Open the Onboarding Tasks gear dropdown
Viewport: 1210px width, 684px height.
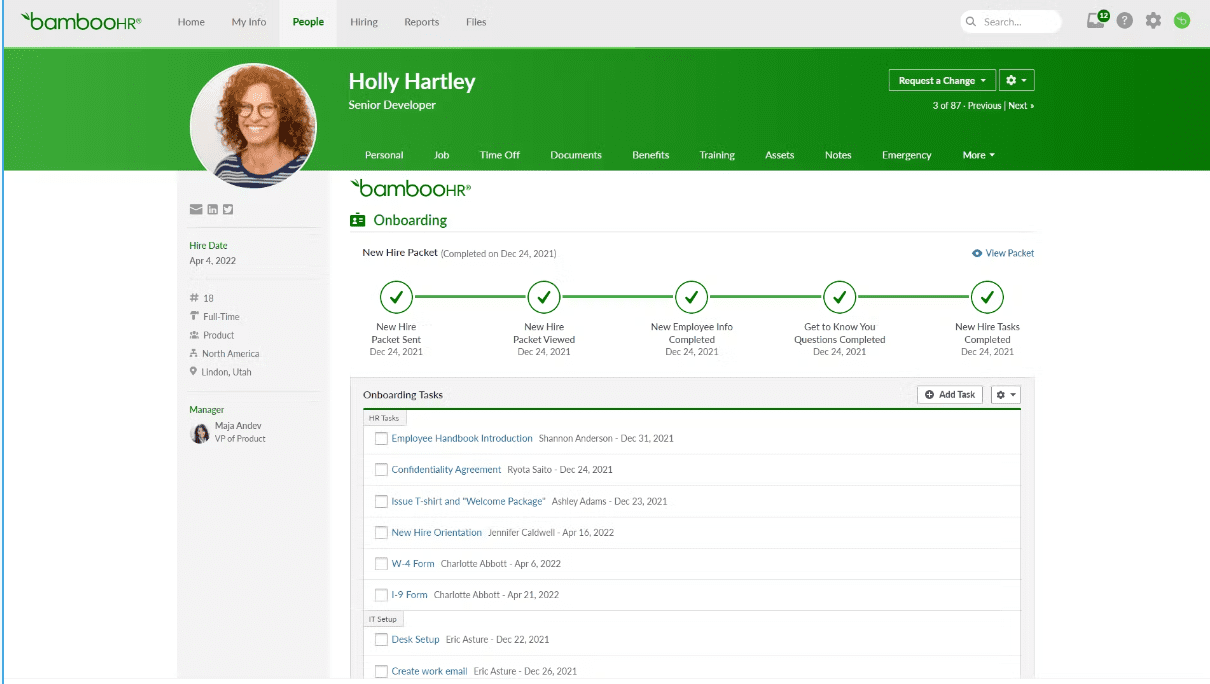1005,394
